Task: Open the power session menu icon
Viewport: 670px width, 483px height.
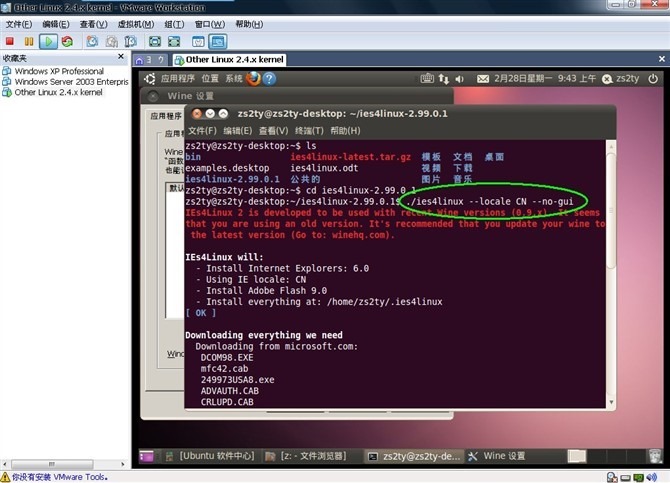Action: tap(653, 79)
